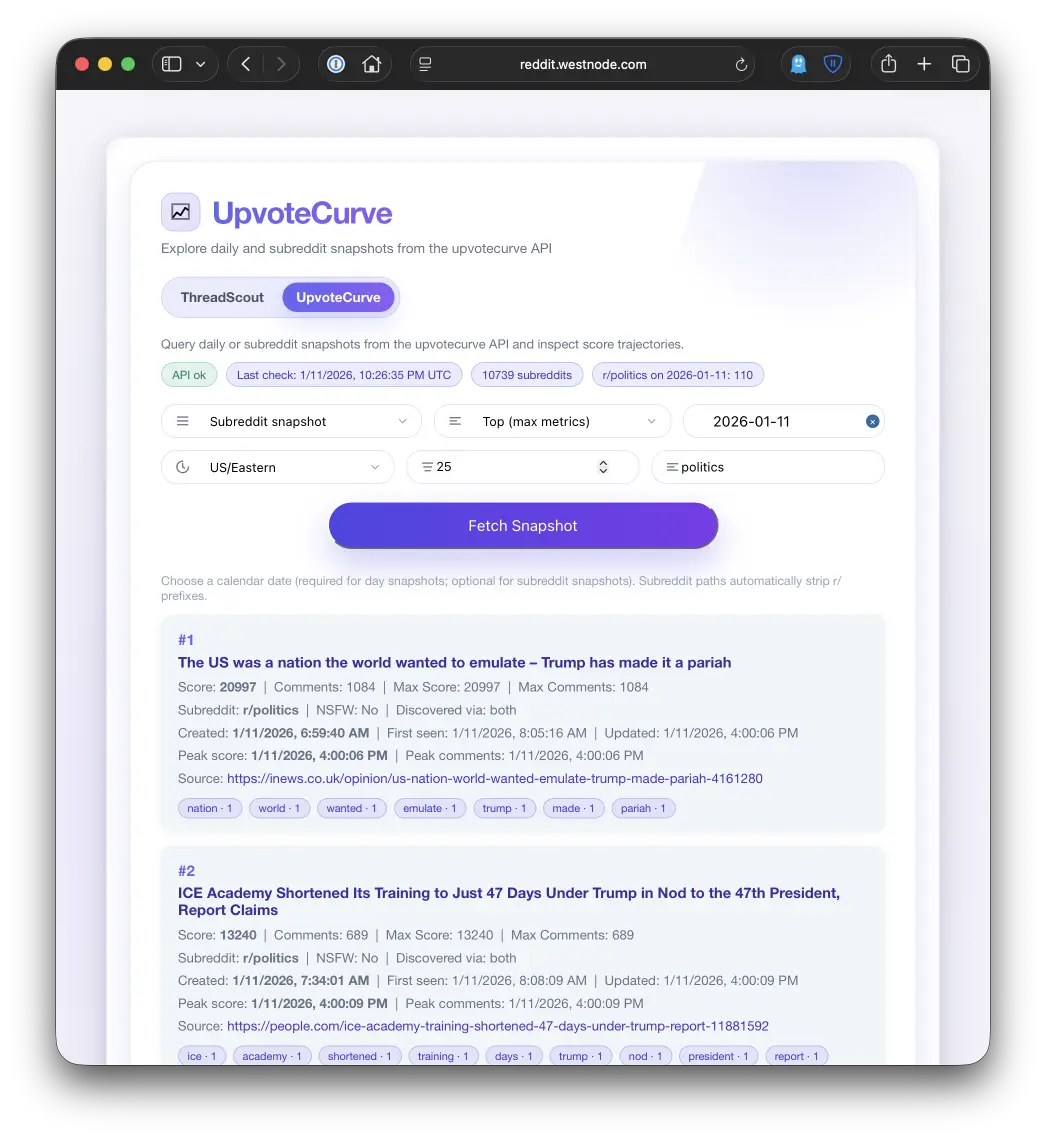Click the days · 1 keyword tag

tap(514, 1056)
